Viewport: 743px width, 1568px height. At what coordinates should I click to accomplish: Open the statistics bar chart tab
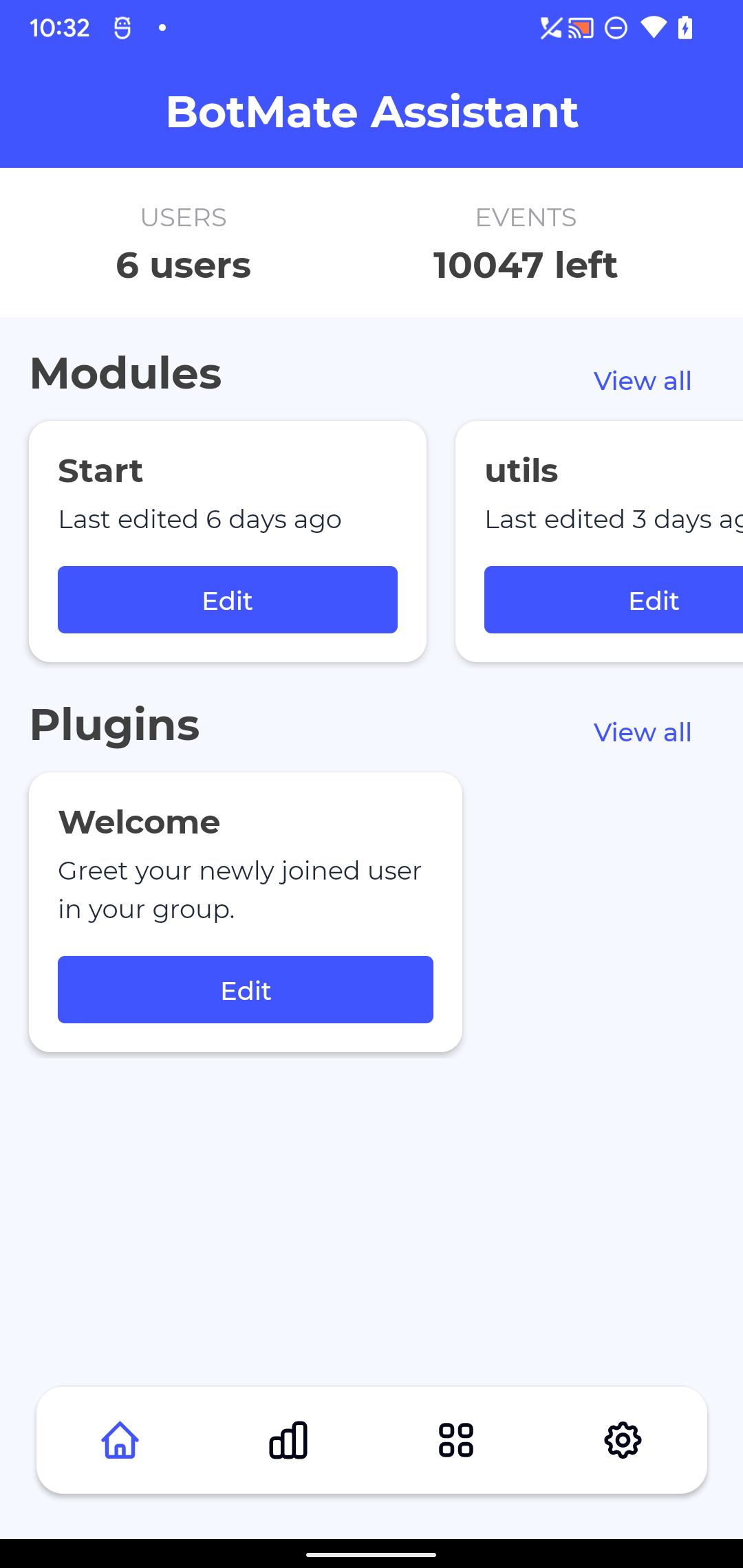click(x=288, y=1440)
